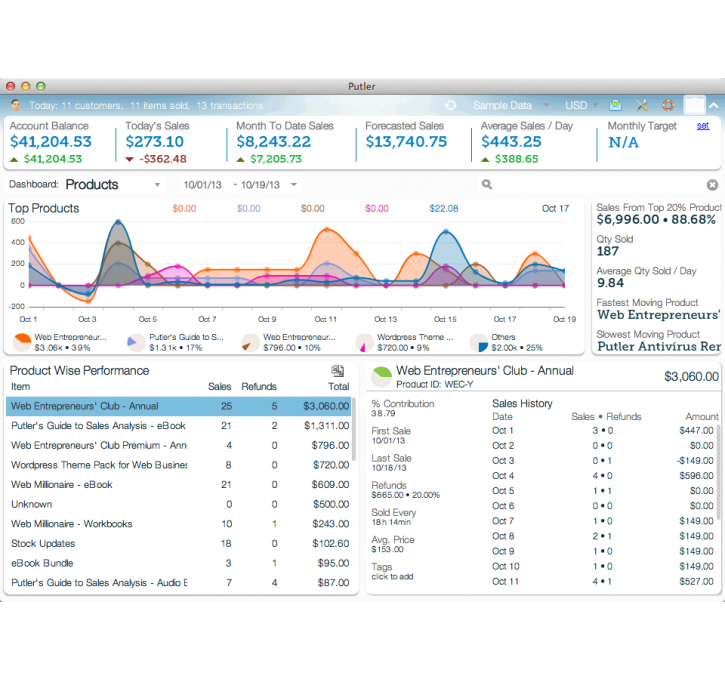Collapse the header with up chevron
The height and width of the screenshot is (680, 725).
click(x=714, y=105)
